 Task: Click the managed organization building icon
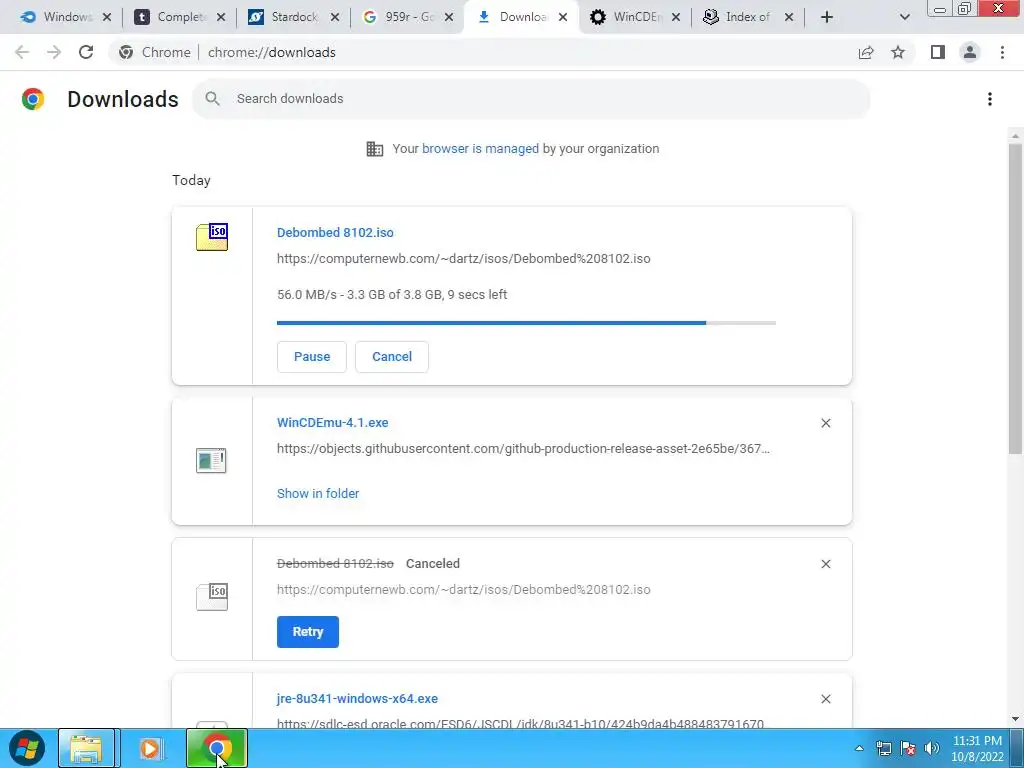click(x=375, y=149)
